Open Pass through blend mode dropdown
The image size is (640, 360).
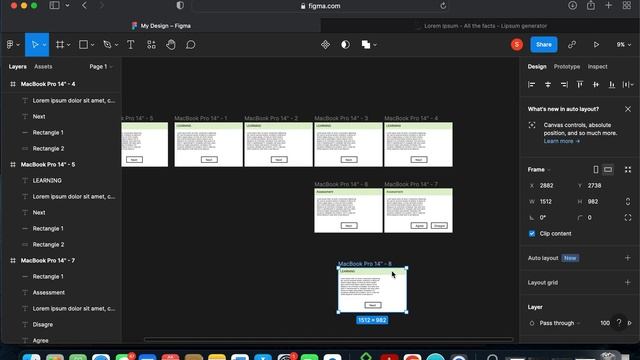(x=560, y=323)
